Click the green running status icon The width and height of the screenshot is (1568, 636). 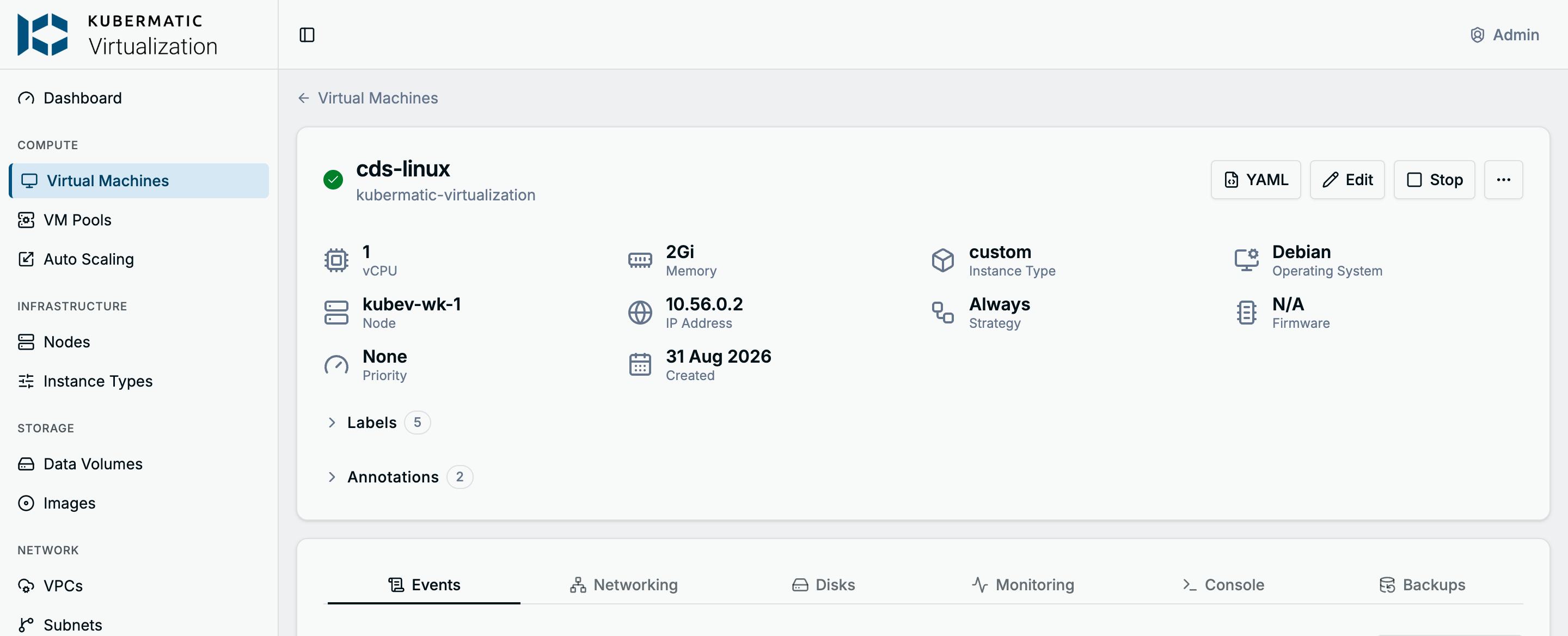click(x=333, y=180)
